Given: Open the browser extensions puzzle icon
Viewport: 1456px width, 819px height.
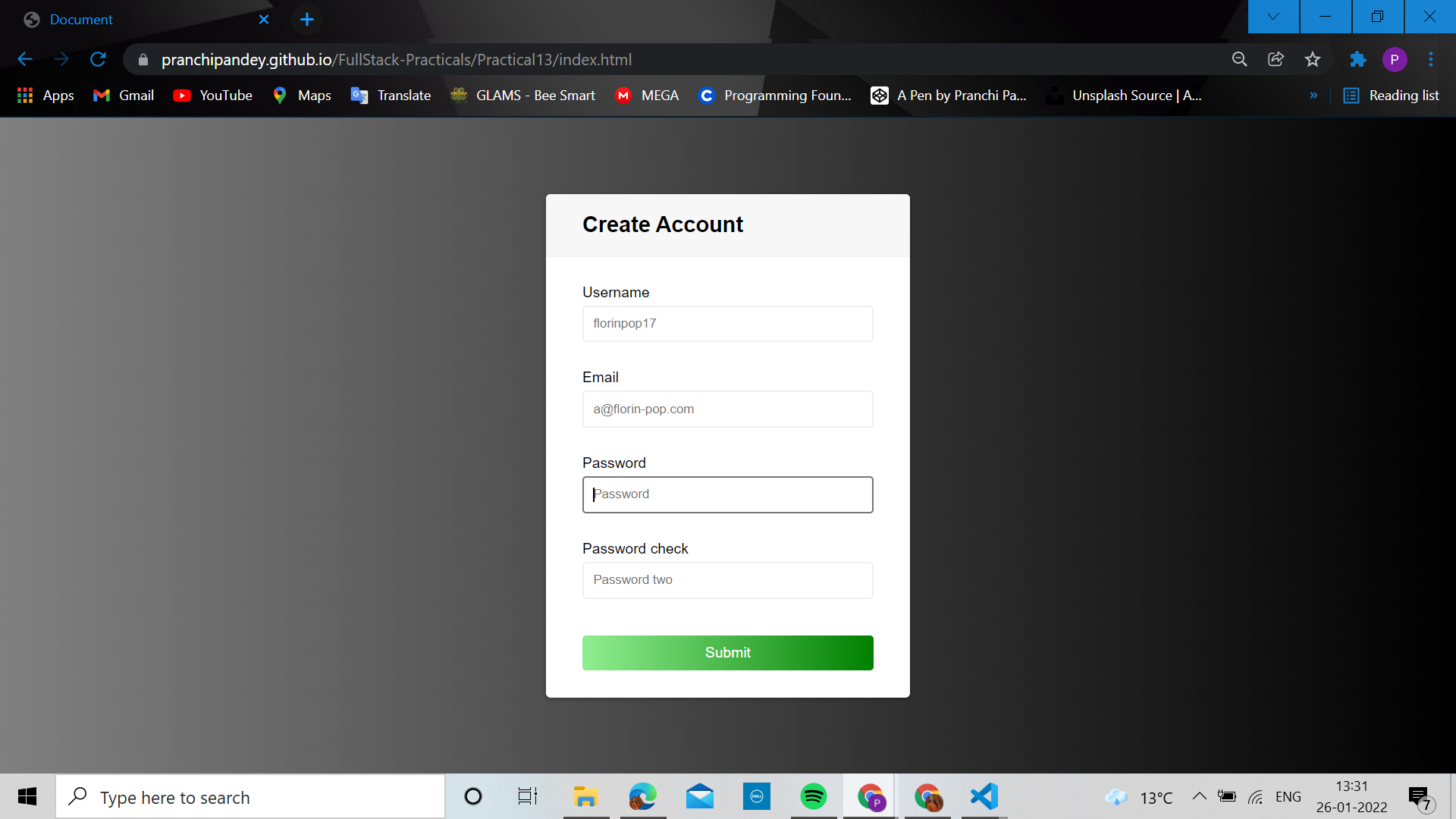Looking at the screenshot, I should pos(1357,59).
